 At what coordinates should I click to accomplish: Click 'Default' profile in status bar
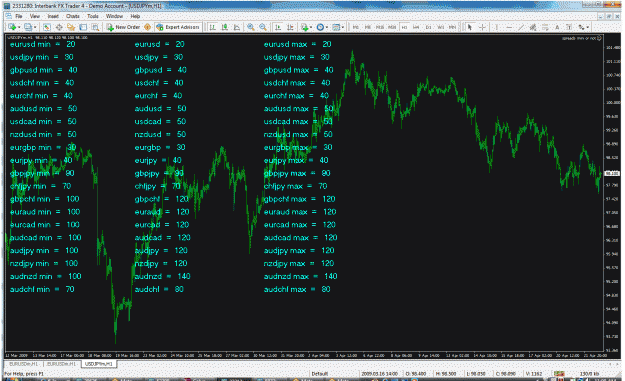320,374
